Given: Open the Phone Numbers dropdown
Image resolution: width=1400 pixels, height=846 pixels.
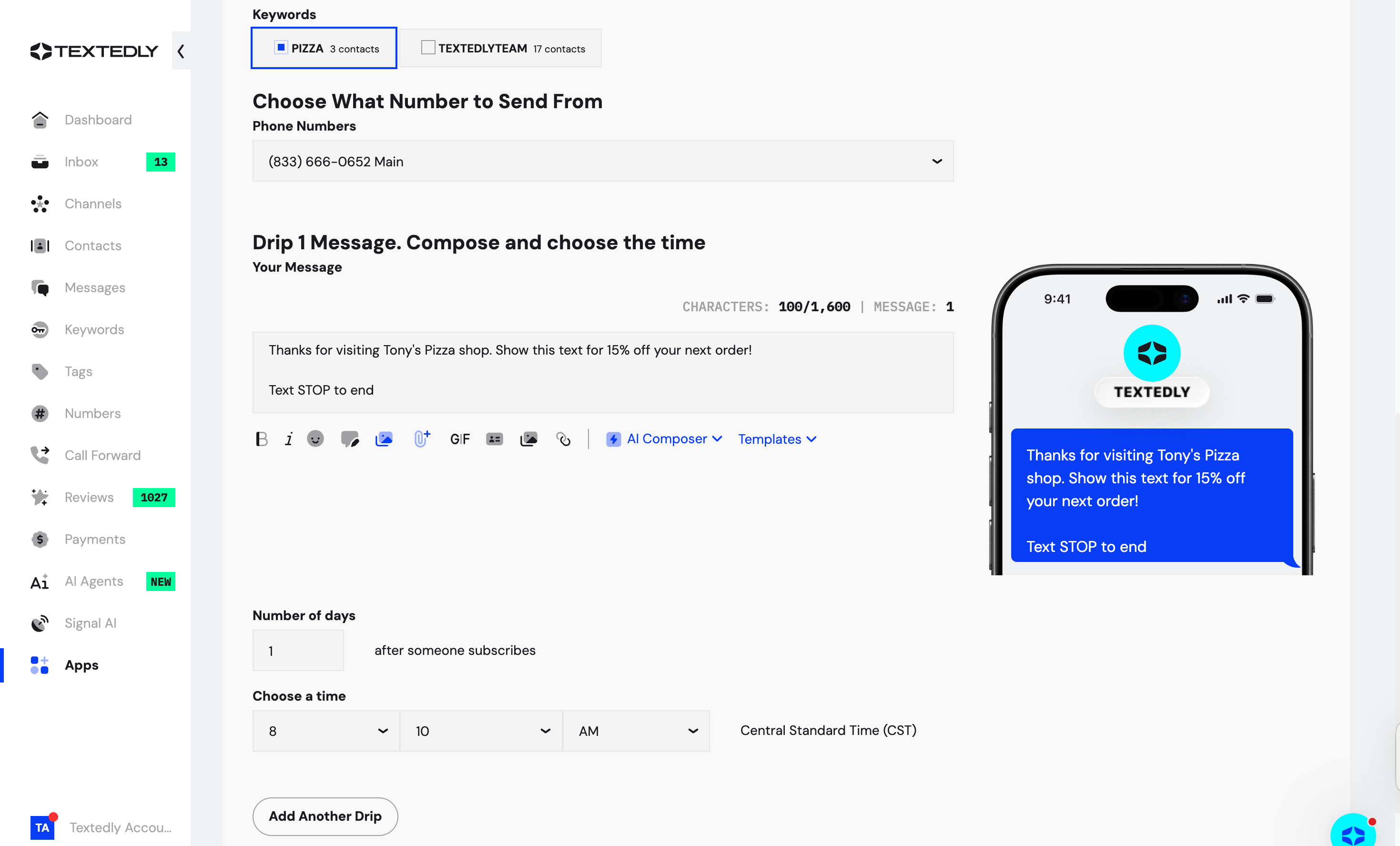Looking at the screenshot, I should pyautogui.click(x=603, y=162).
